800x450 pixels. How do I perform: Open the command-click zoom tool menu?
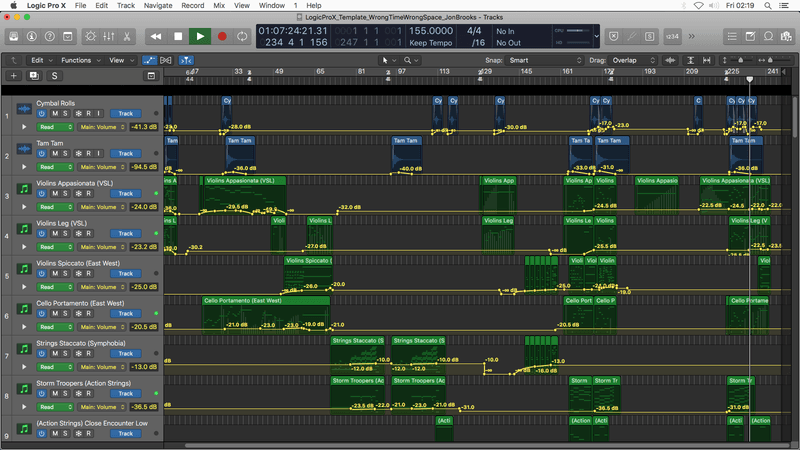pos(411,60)
